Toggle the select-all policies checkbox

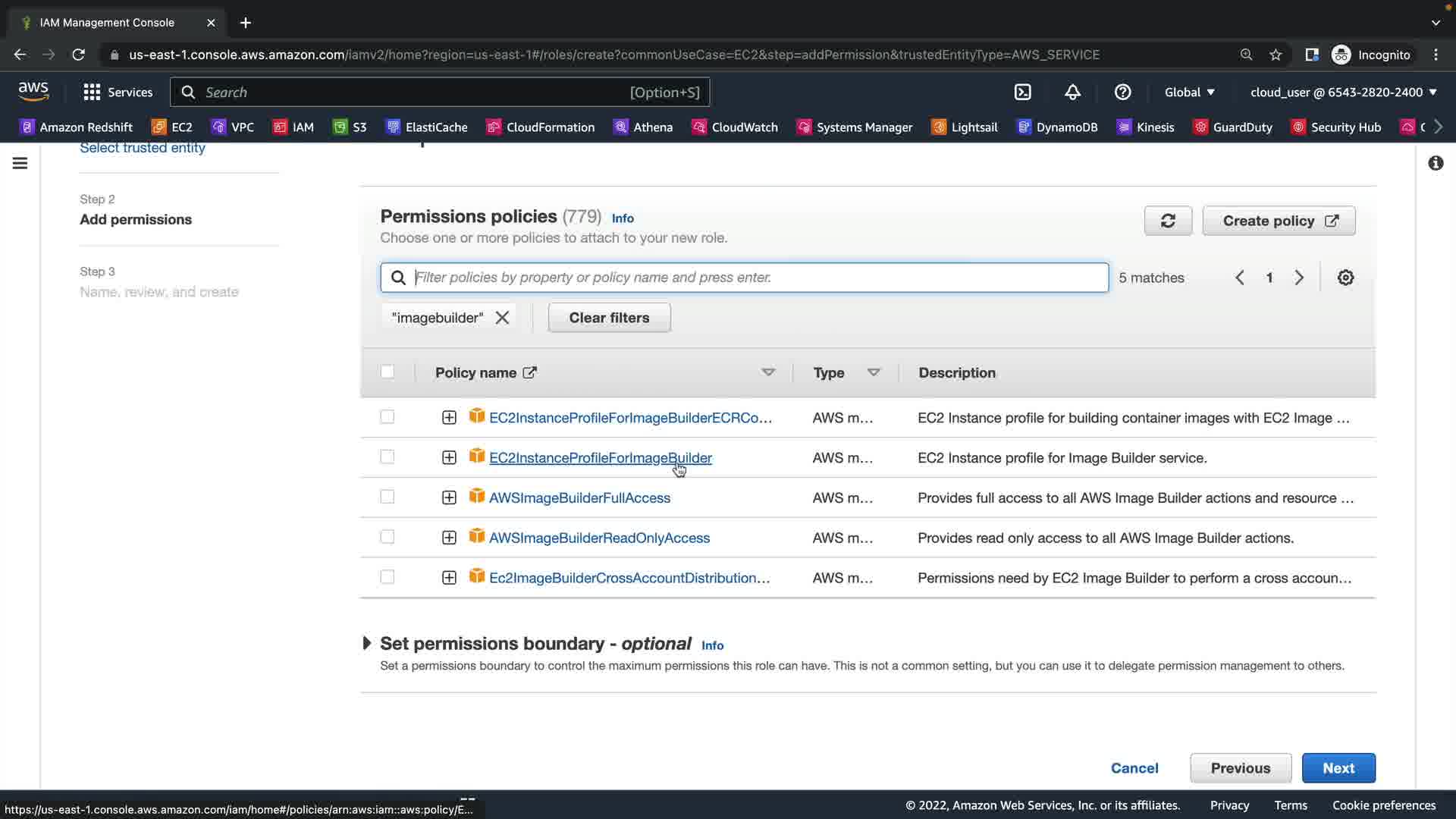click(x=388, y=372)
